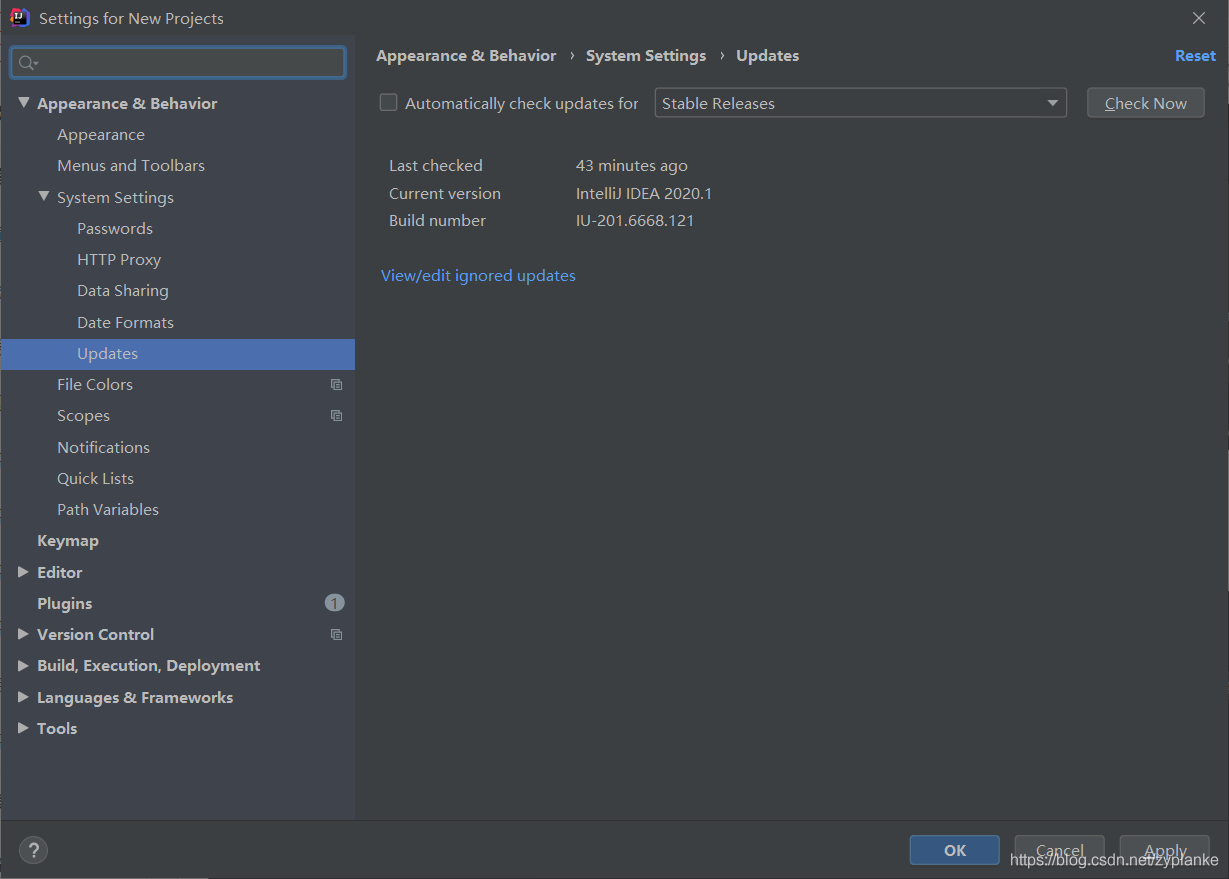Expand the Tools section
This screenshot has width=1229, height=879.
(x=23, y=728)
